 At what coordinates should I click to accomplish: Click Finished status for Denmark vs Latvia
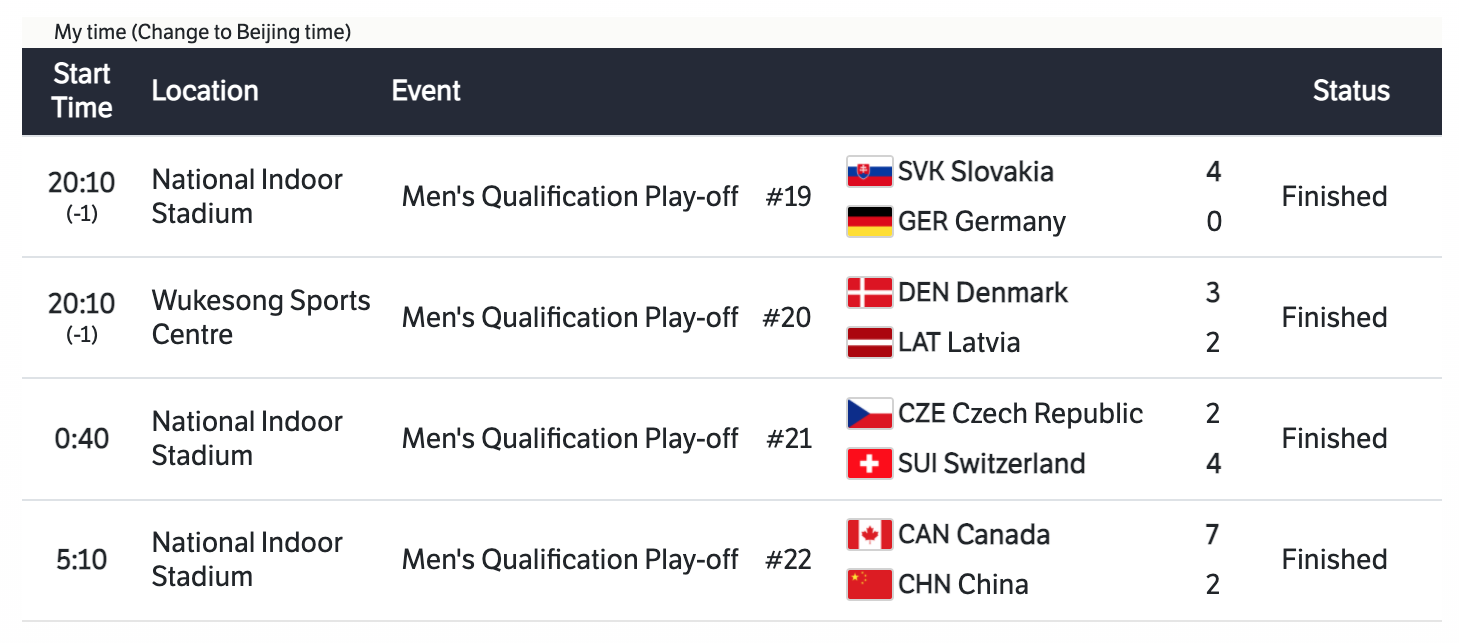[1334, 318]
